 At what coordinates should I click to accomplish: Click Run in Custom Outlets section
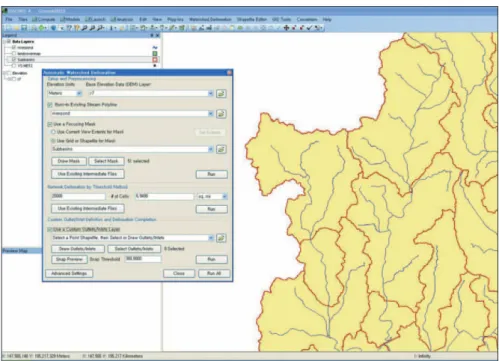pos(212,259)
